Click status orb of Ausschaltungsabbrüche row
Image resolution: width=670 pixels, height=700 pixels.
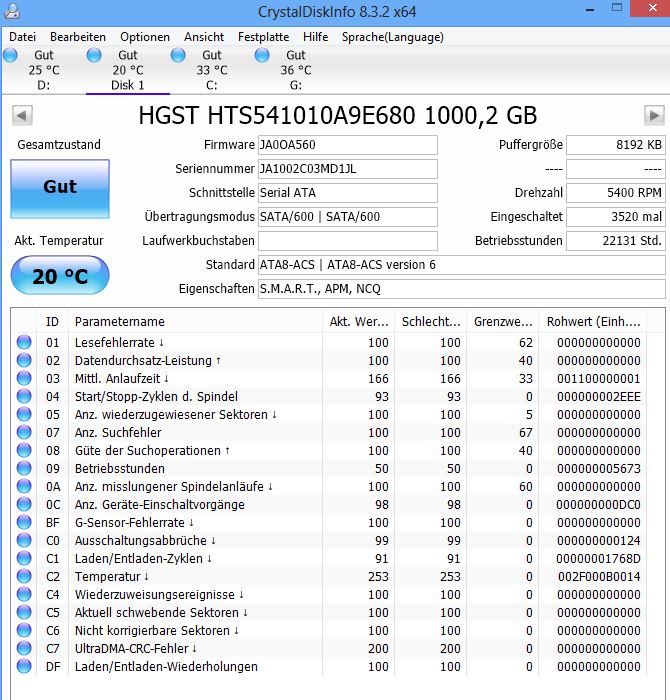[24, 540]
